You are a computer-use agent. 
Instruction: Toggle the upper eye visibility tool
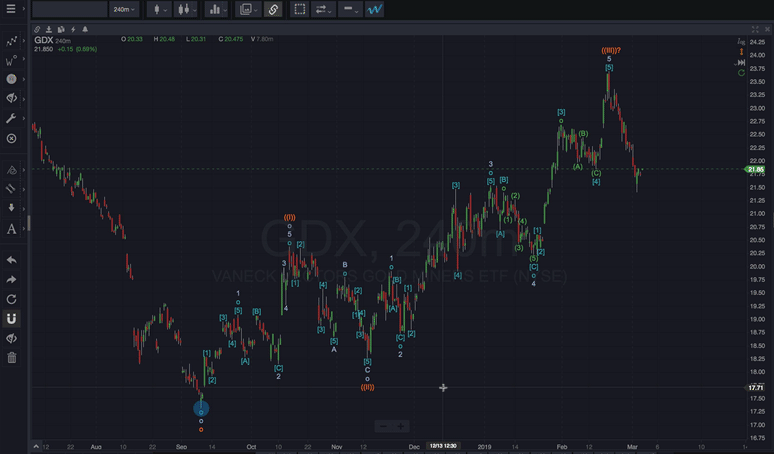(x=11, y=98)
